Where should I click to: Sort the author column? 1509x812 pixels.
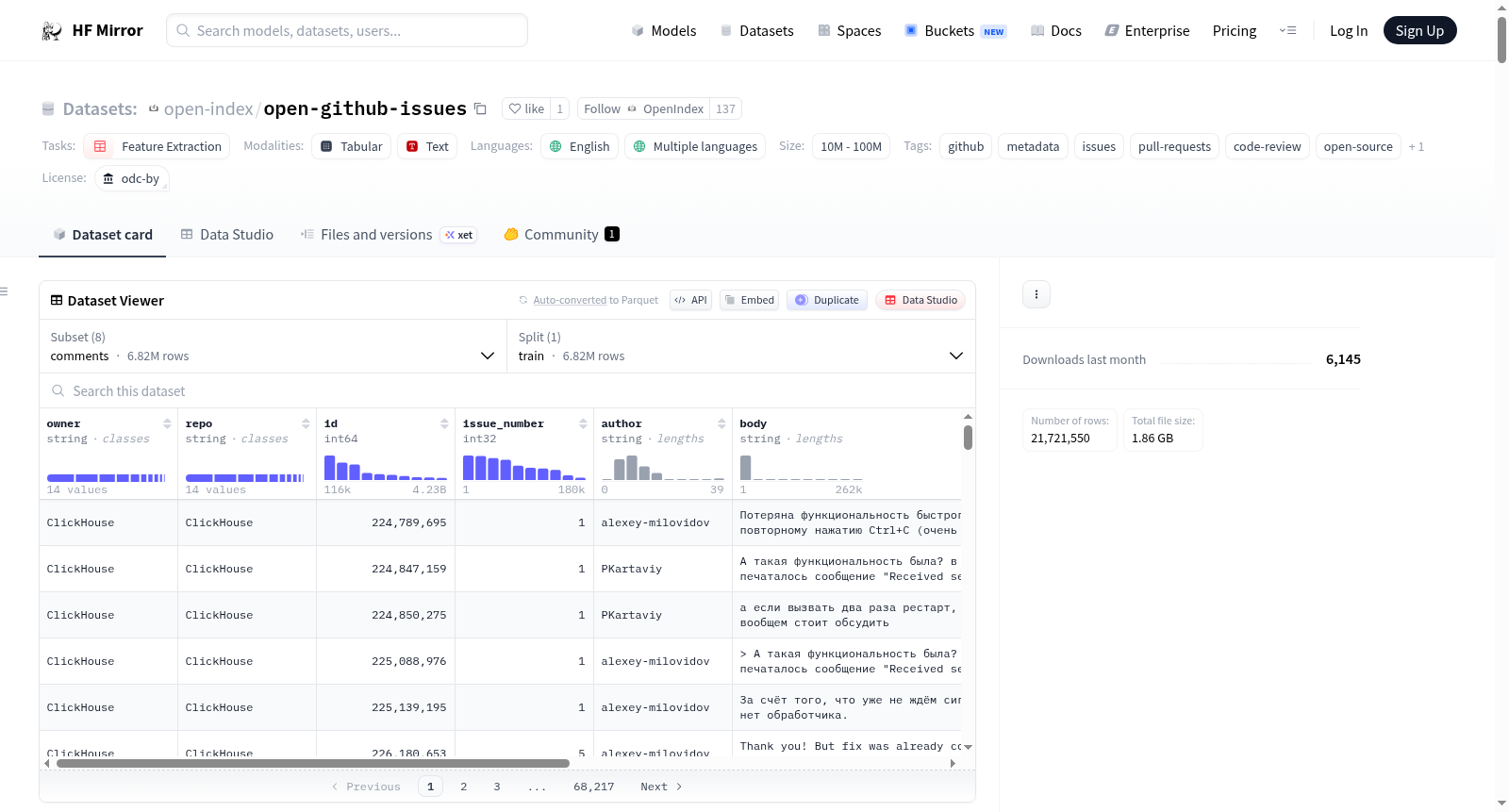pos(721,424)
